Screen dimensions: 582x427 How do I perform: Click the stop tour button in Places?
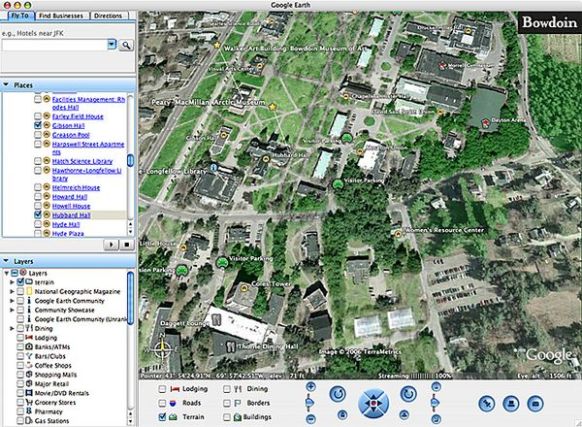tap(126, 245)
